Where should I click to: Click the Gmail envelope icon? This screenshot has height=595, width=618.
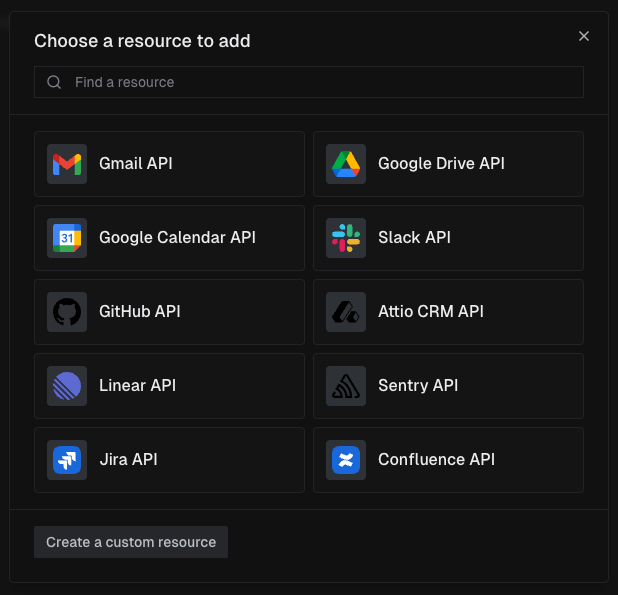pos(67,164)
